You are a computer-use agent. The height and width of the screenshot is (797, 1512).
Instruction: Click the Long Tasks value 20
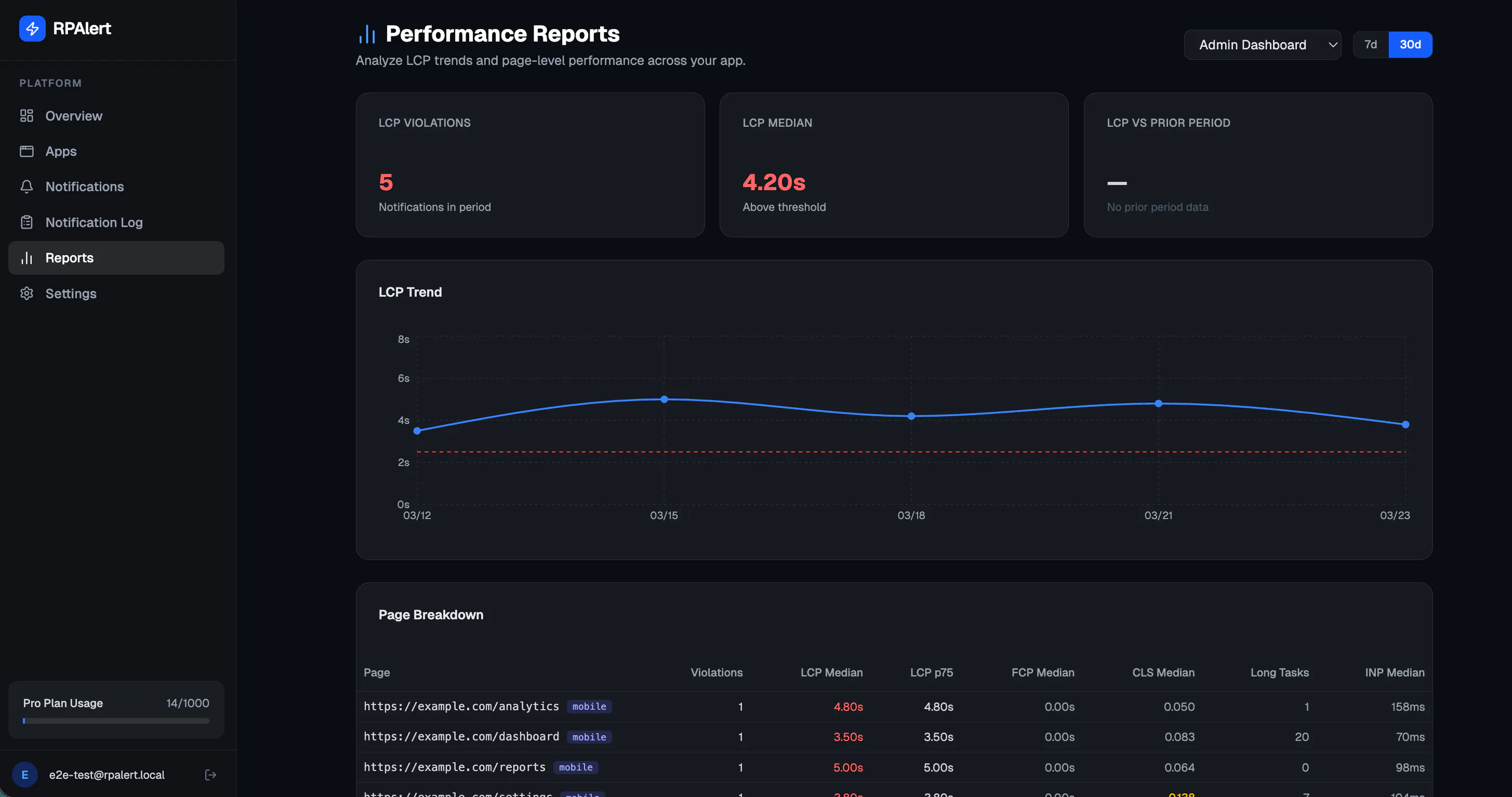(1302, 737)
